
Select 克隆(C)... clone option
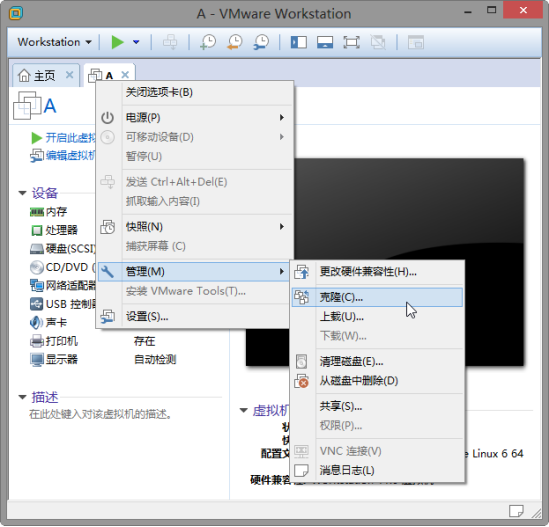pos(377,297)
